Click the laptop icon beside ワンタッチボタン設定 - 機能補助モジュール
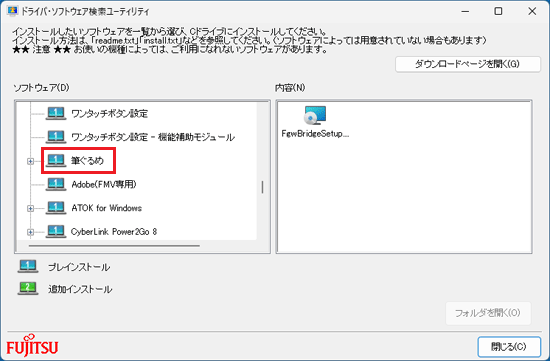 point(56,137)
